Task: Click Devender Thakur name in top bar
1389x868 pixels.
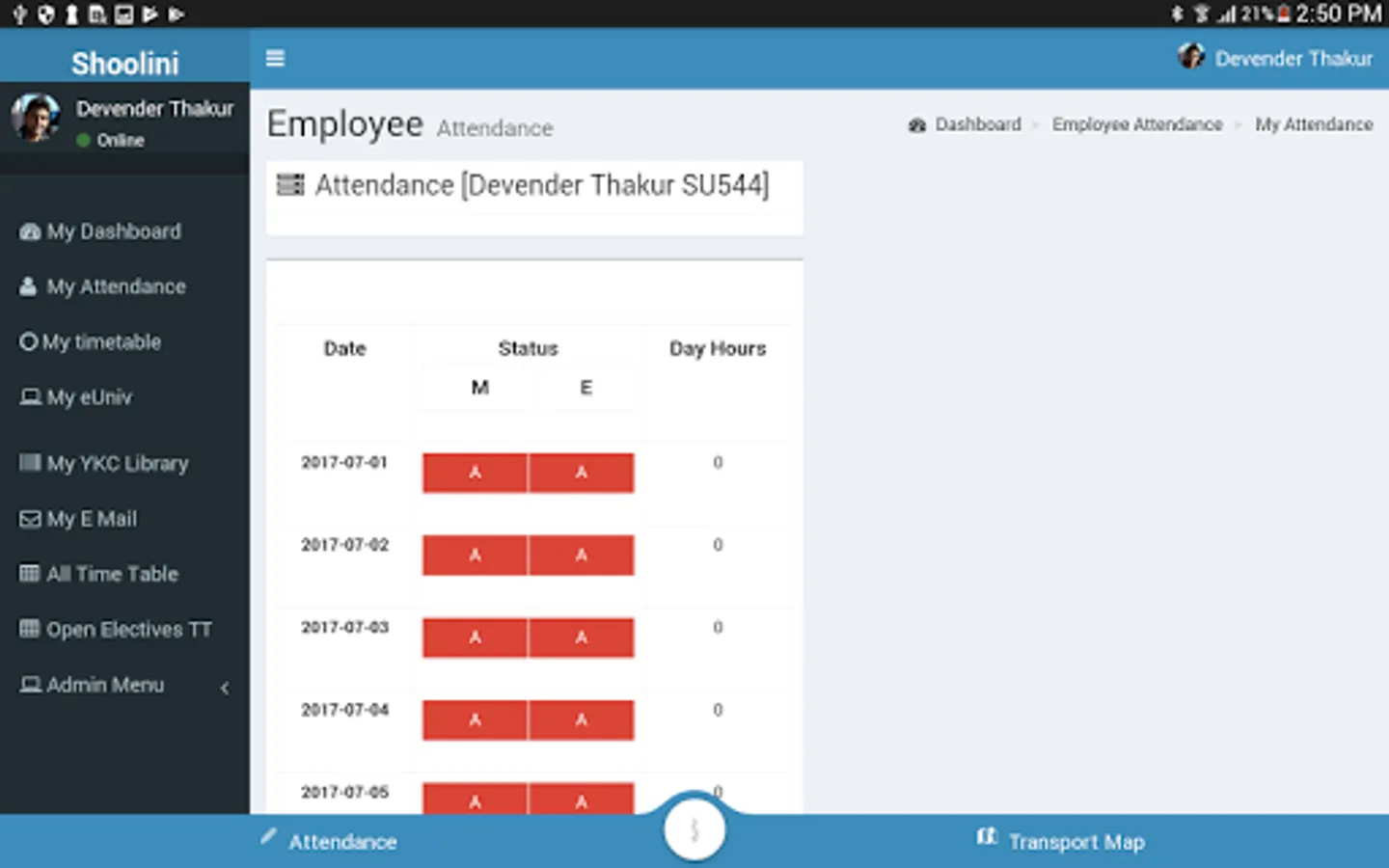Action: tap(1294, 59)
